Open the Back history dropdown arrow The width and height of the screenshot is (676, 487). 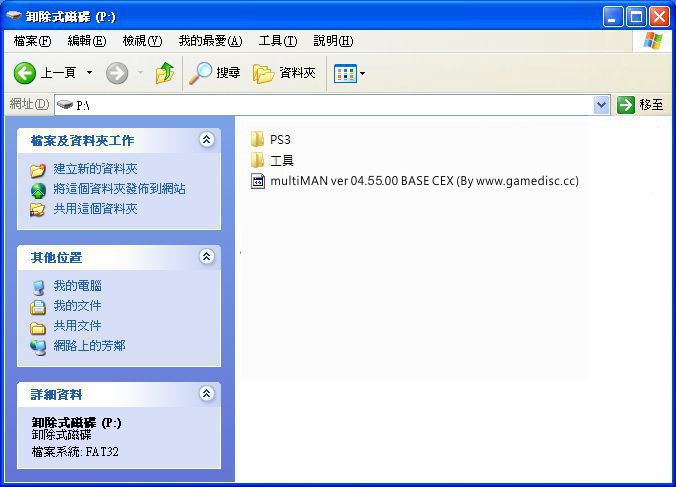click(x=89, y=72)
